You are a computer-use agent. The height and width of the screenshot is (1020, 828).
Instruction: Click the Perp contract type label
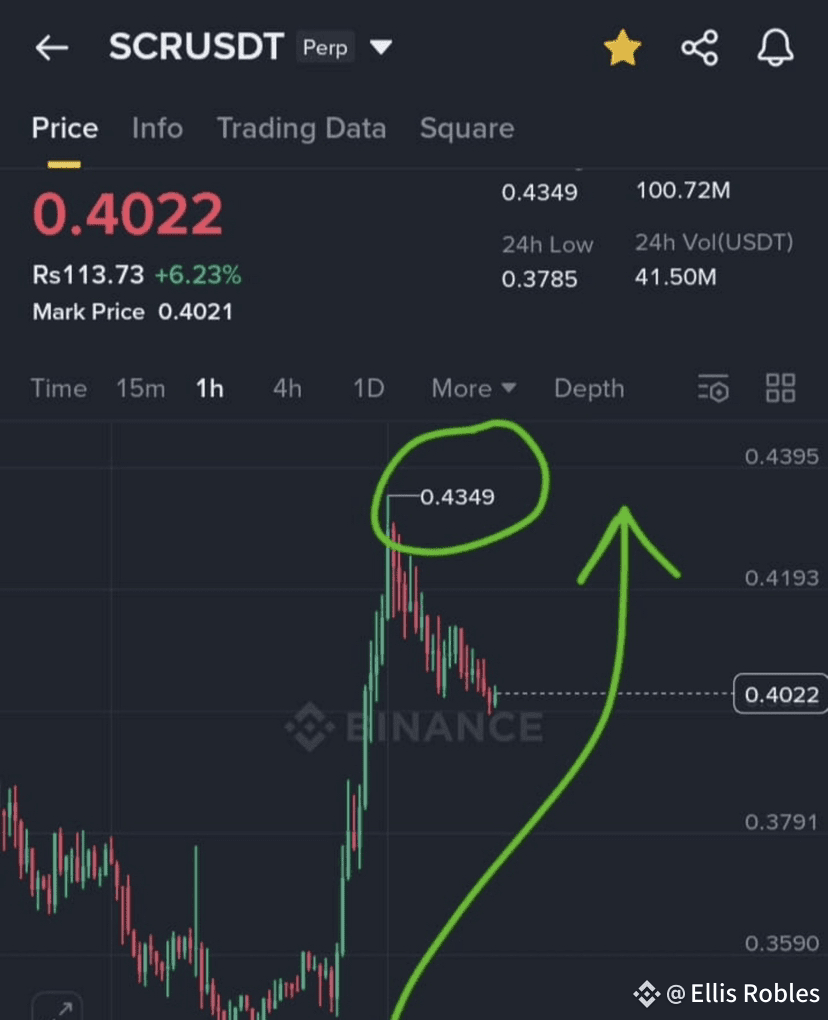point(325,47)
